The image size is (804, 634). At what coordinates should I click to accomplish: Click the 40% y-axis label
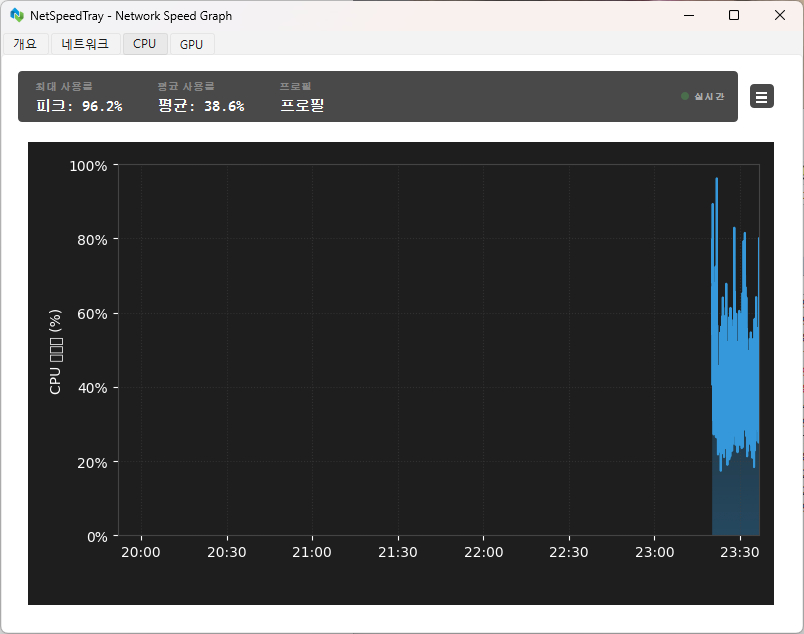(92, 388)
